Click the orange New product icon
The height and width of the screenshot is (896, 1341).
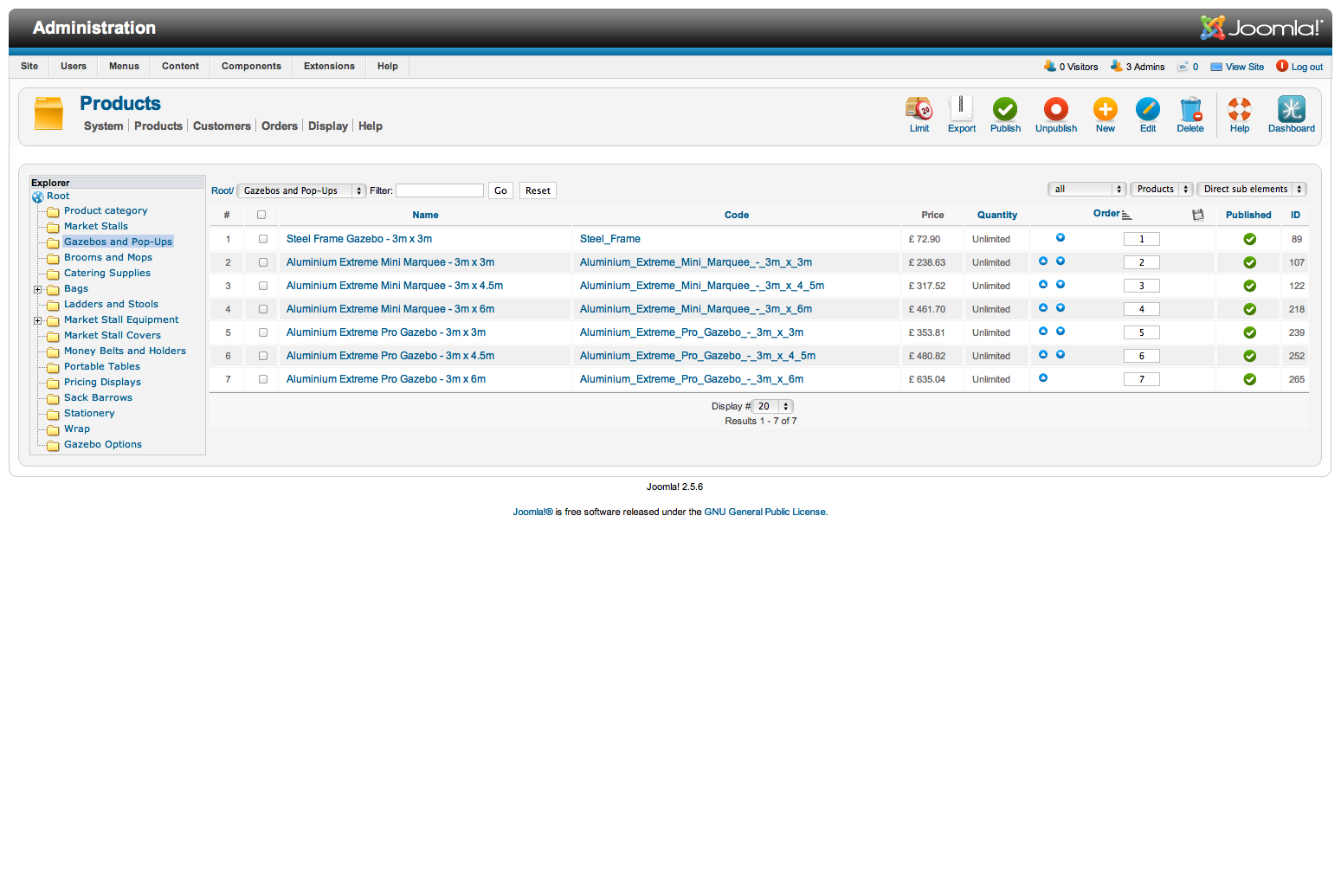(x=1106, y=109)
